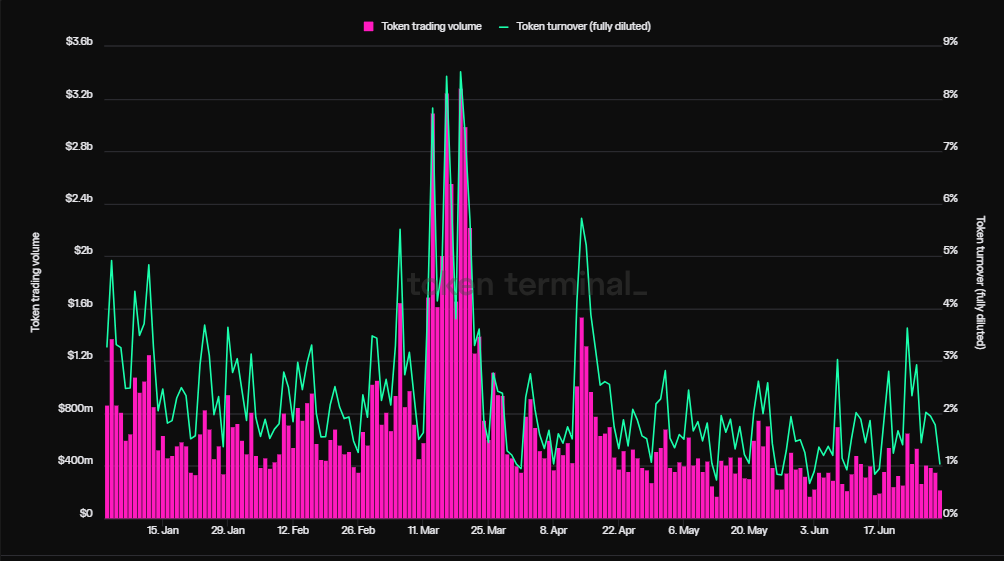Viewport: 1004px width, 561px height.
Task: Select the $3.6b left axis label
Action: point(79,42)
